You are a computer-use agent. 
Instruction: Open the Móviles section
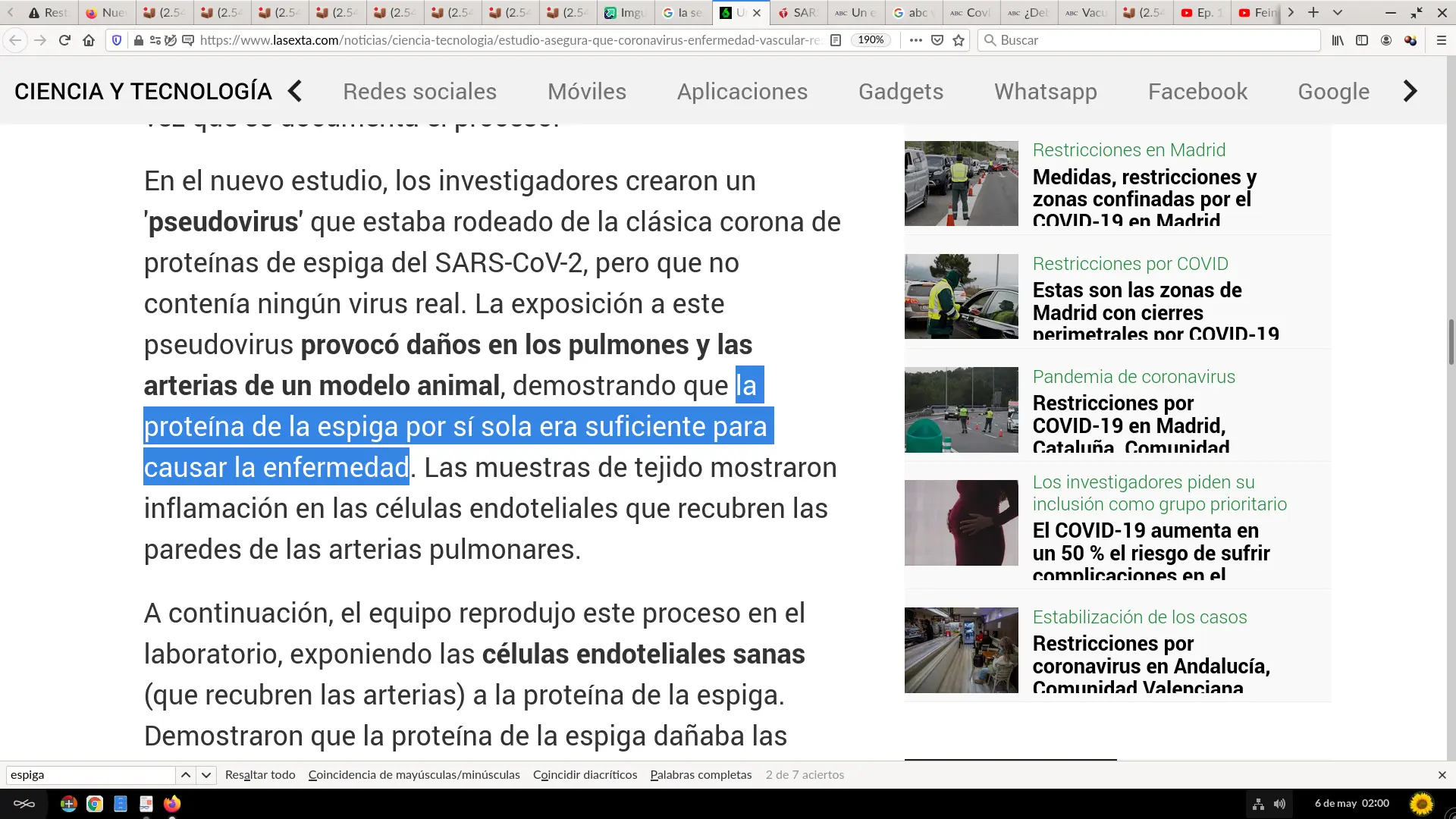pos(587,91)
